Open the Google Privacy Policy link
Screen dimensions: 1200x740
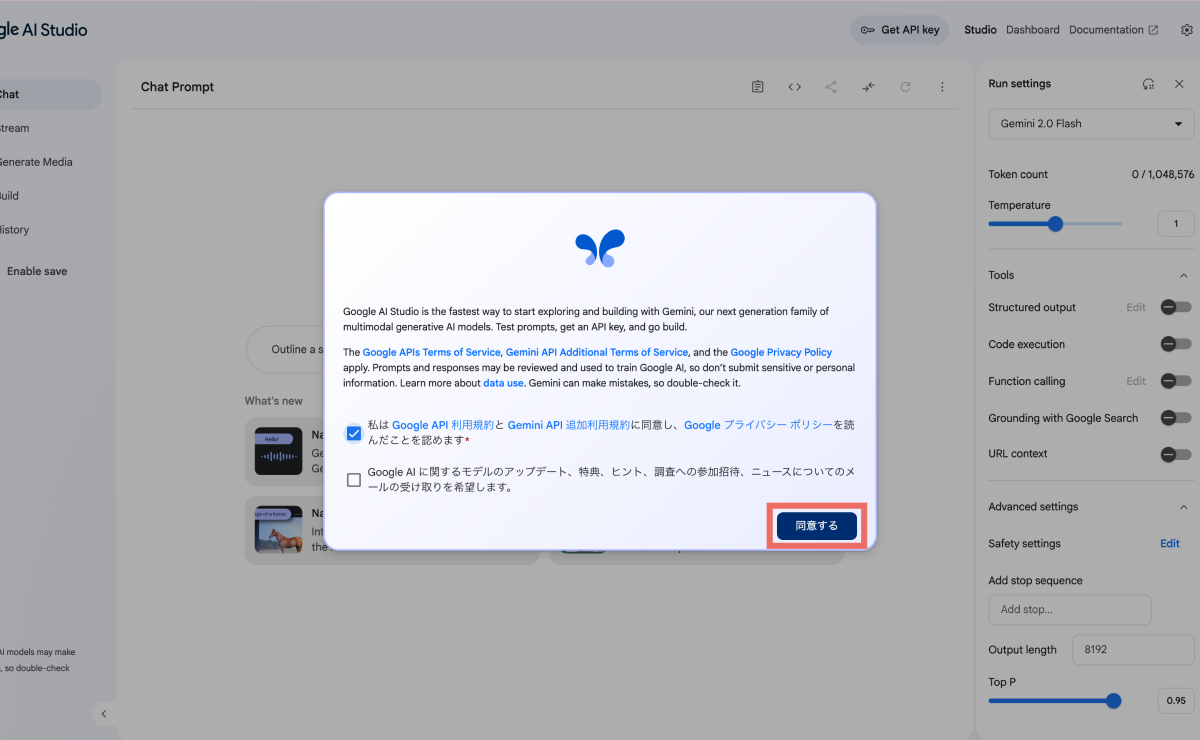point(781,352)
